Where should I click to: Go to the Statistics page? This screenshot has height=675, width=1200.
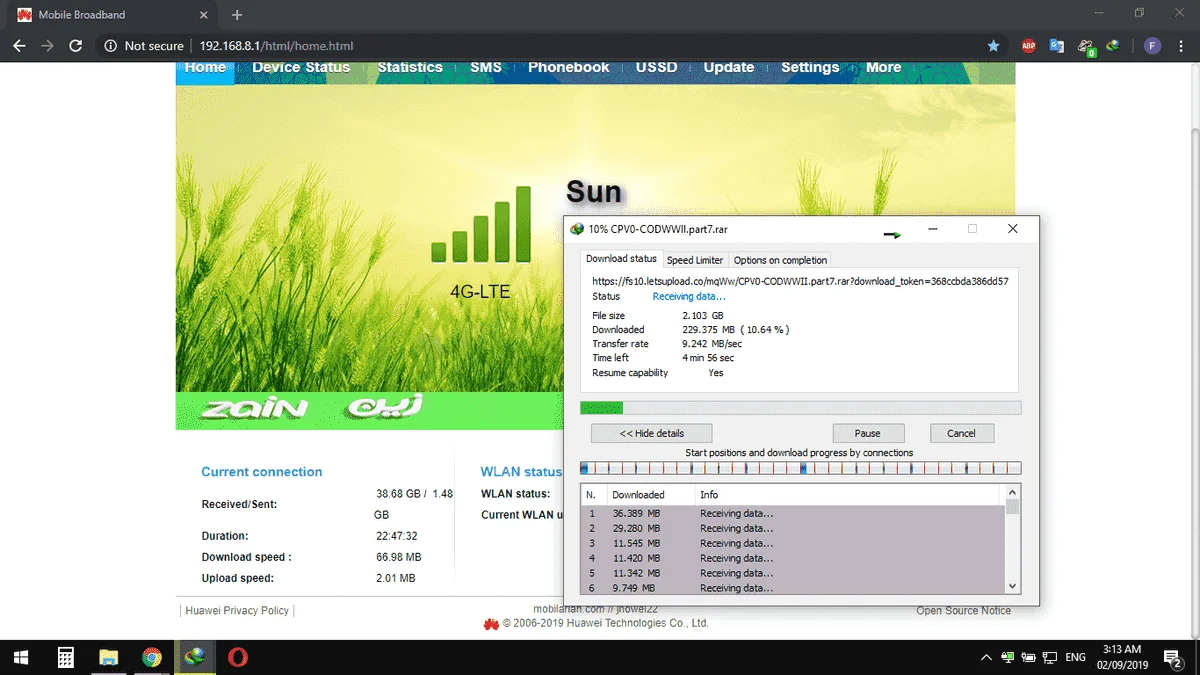pyautogui.click(x=410, y=67)
